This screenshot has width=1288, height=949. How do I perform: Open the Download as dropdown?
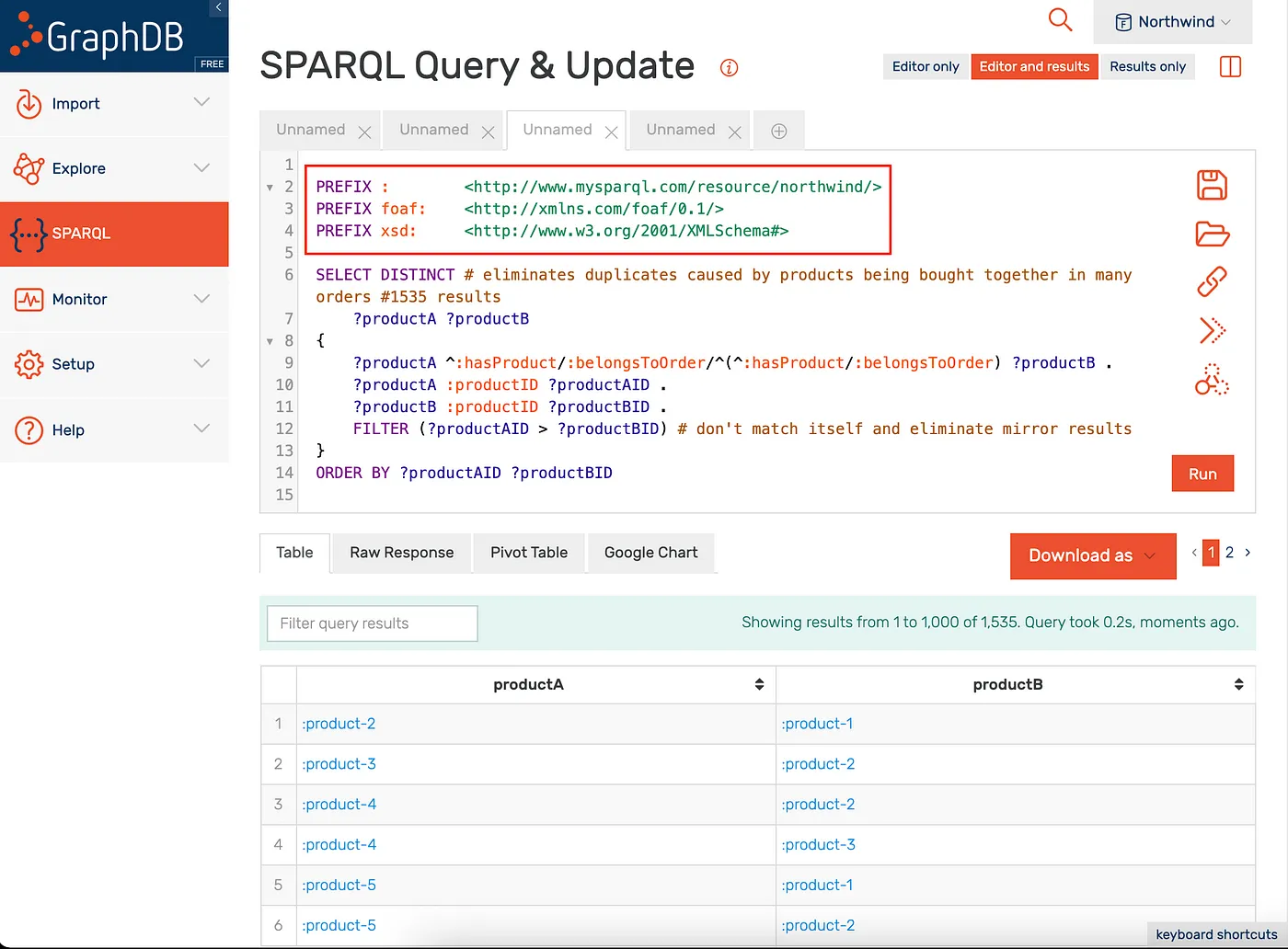[x=1093, y=555]
